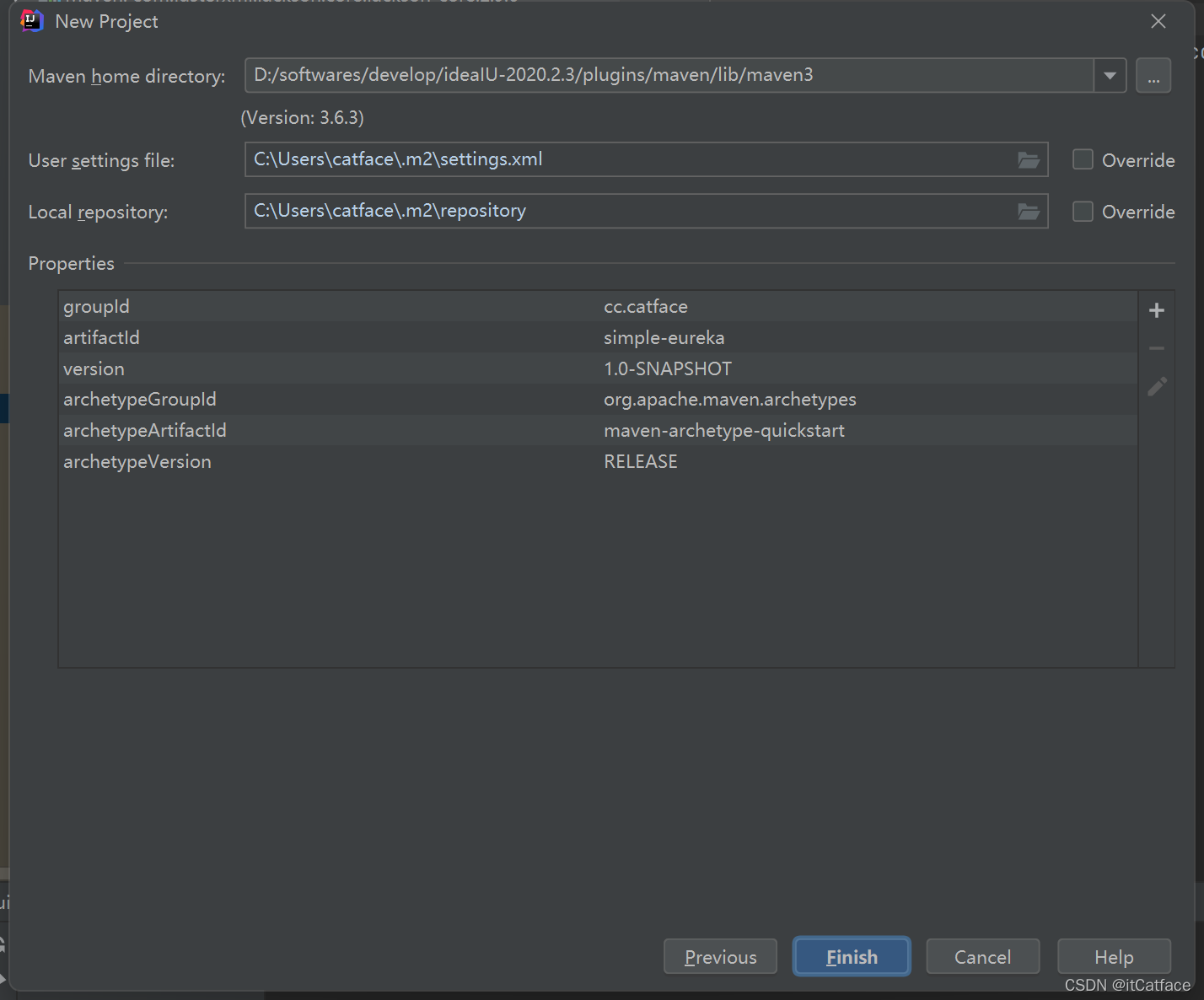1204x1000 pixels.
Task: Expand the Maven home directory dropdown
Action: pyautogui.click(x=1110, y=76)
